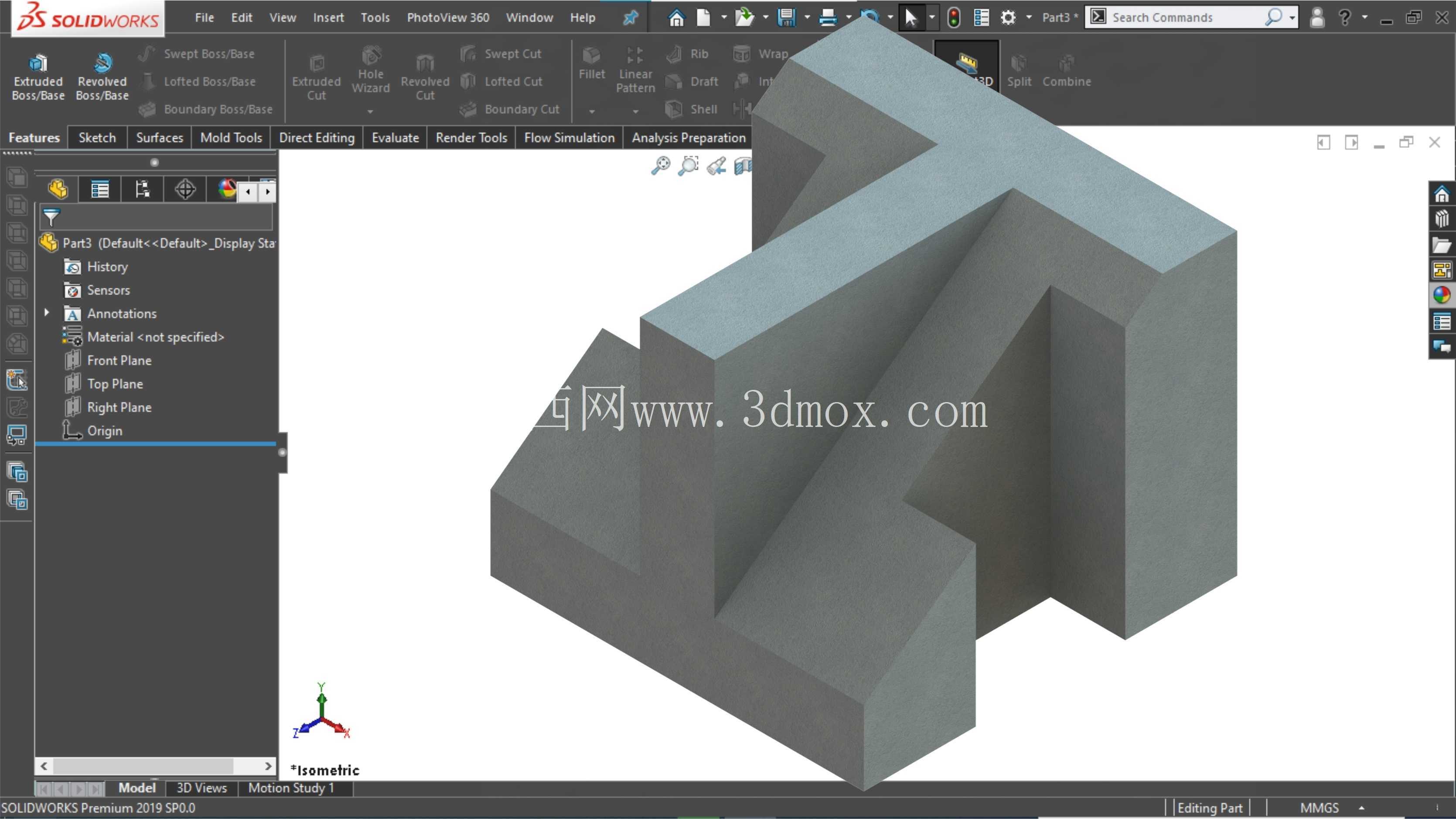This screenshot has height=819, width=1456.
Task: Open the Hole Wizard tool
Action: point(371,69)
